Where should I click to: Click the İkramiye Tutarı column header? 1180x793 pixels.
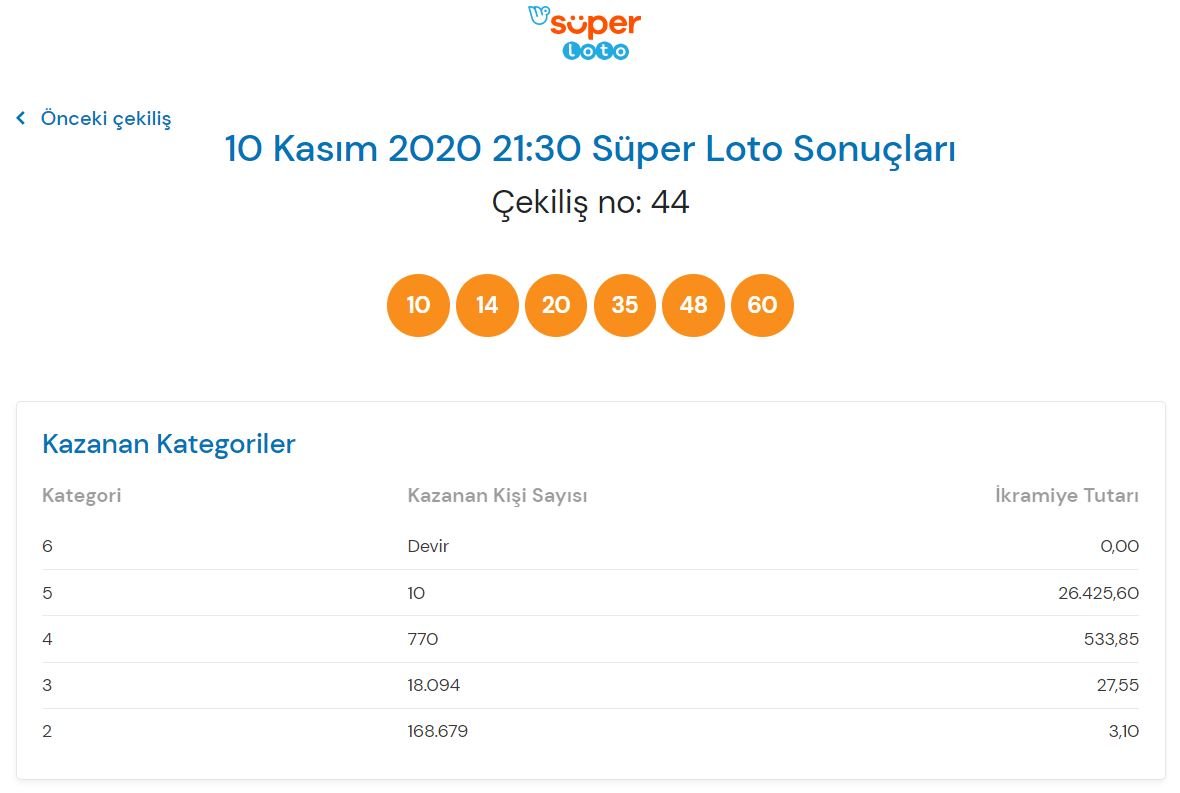pyautogui.click(x=1066, y=495)
